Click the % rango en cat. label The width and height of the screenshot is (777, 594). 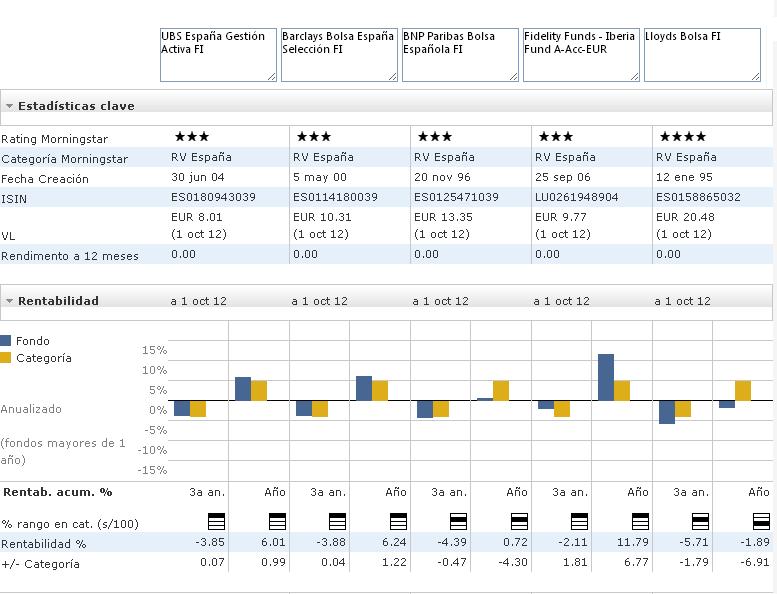[70, 524]
